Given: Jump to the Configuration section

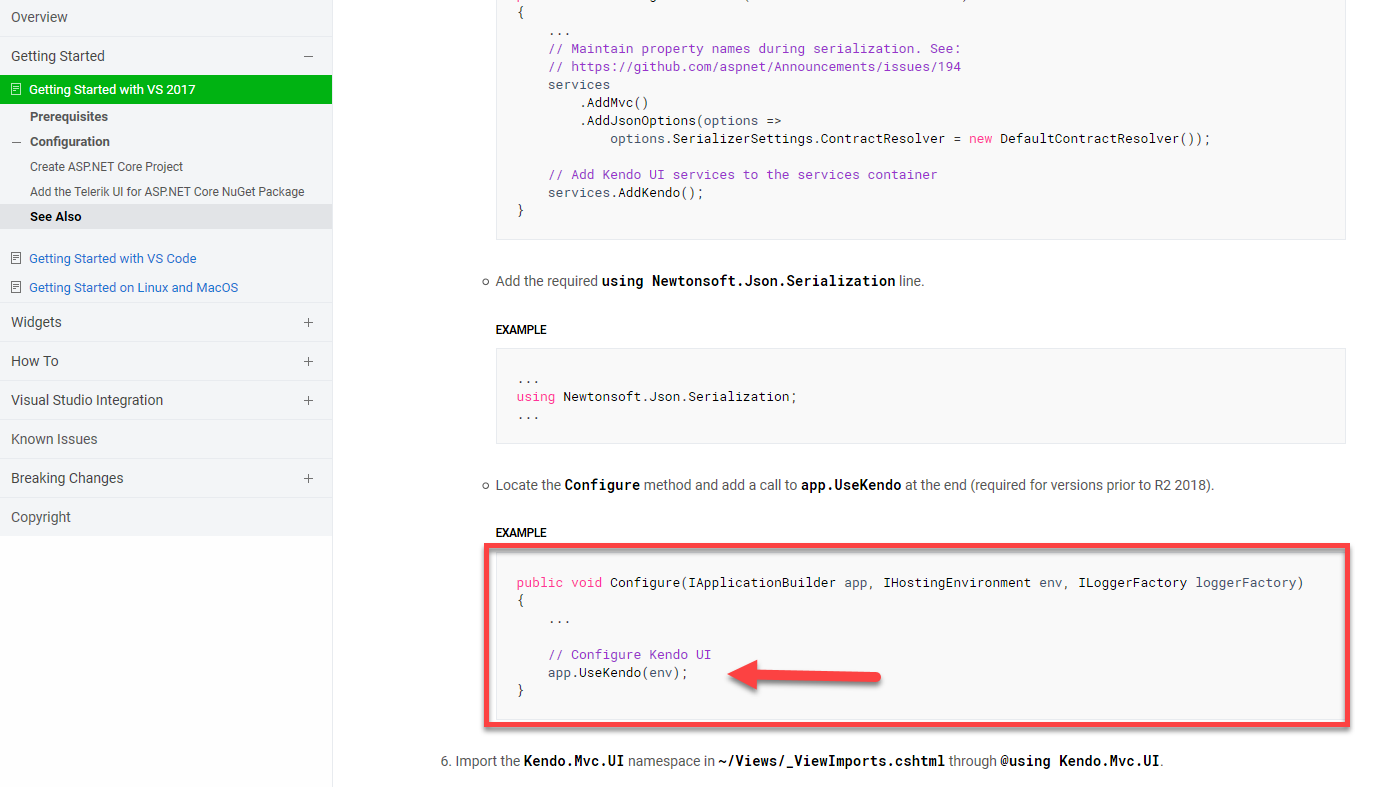Looking at the screenshot, I should [x=70, y=142].
